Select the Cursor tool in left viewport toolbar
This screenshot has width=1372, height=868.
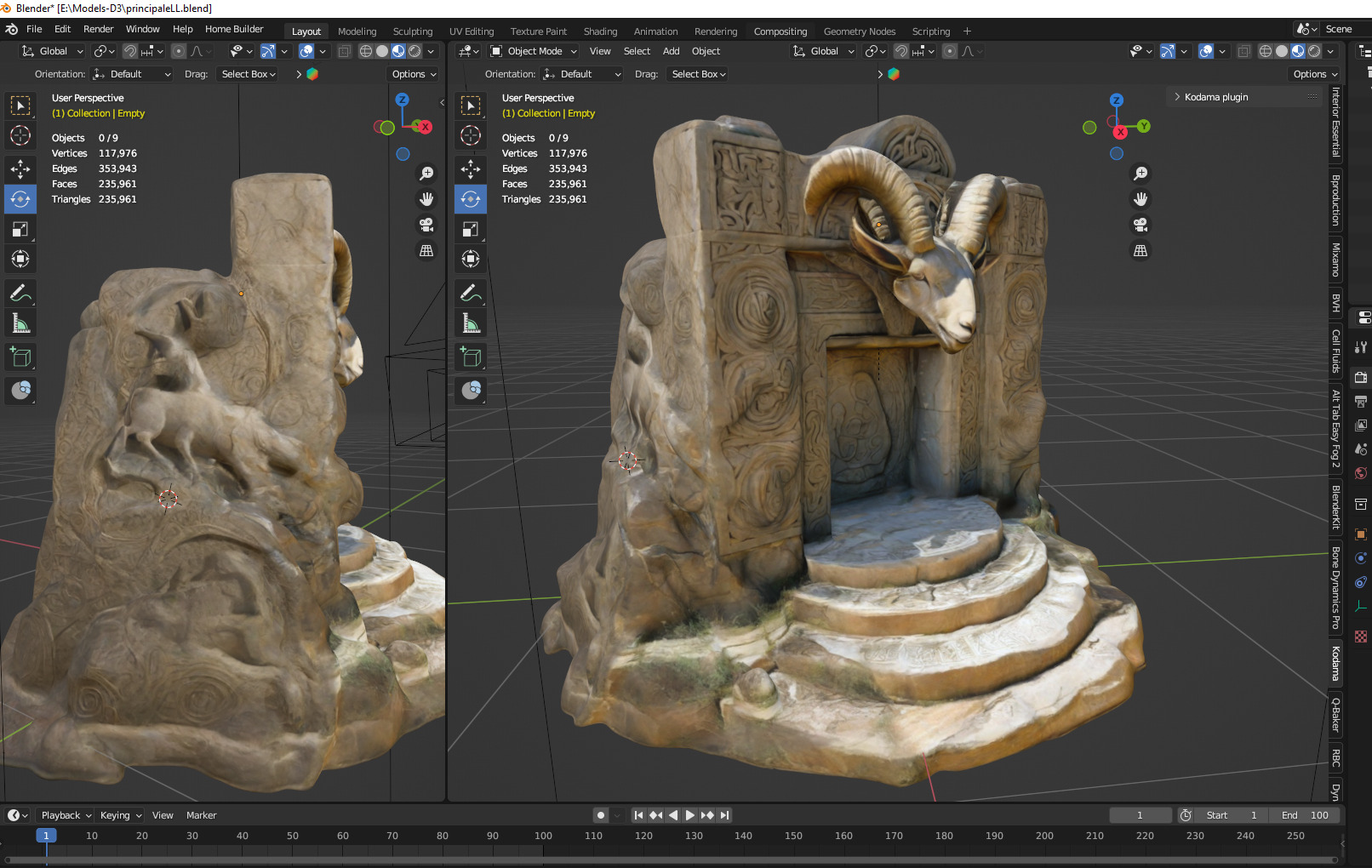(20, 135)
